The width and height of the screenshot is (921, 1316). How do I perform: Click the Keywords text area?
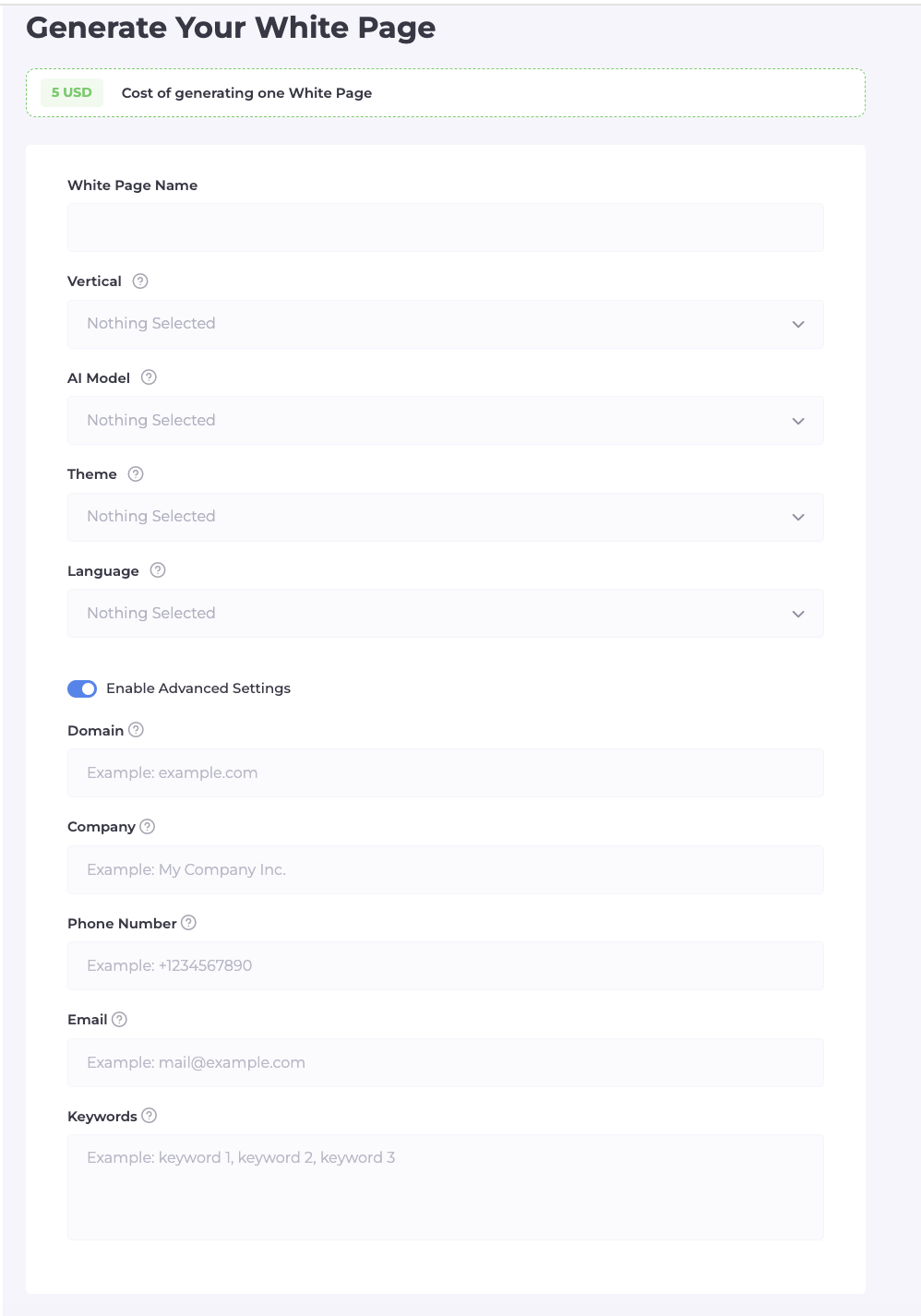(x=445, y=1187)
